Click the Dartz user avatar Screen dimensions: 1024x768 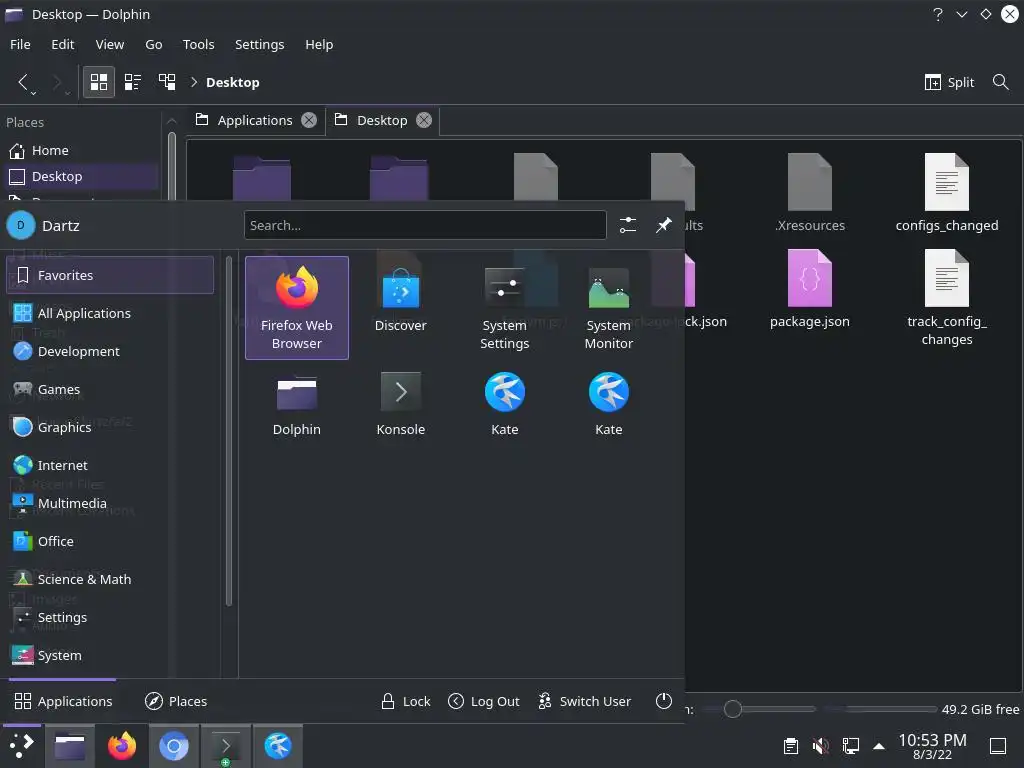click(20, 225)
